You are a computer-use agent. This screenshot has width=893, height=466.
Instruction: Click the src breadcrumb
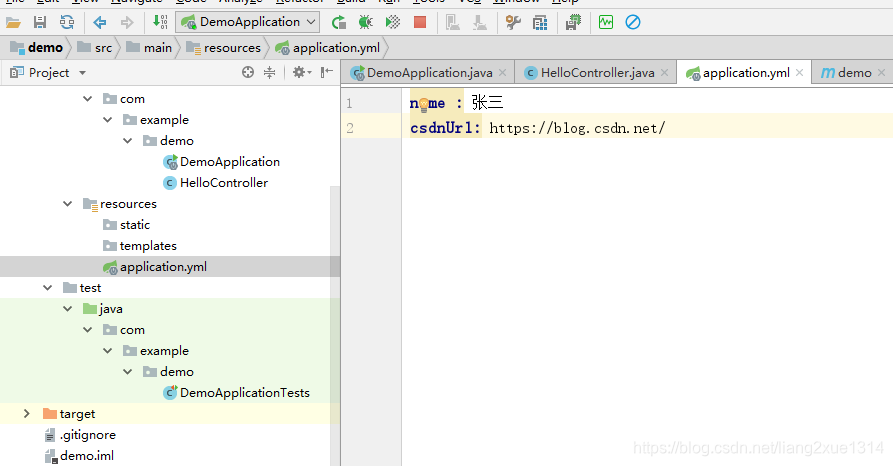point(95,48)
